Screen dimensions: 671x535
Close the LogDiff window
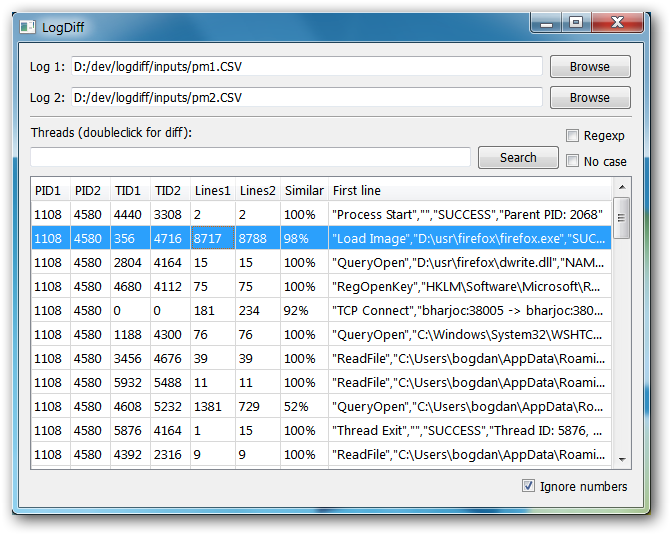pyautogui.click(x=617, y=22)
